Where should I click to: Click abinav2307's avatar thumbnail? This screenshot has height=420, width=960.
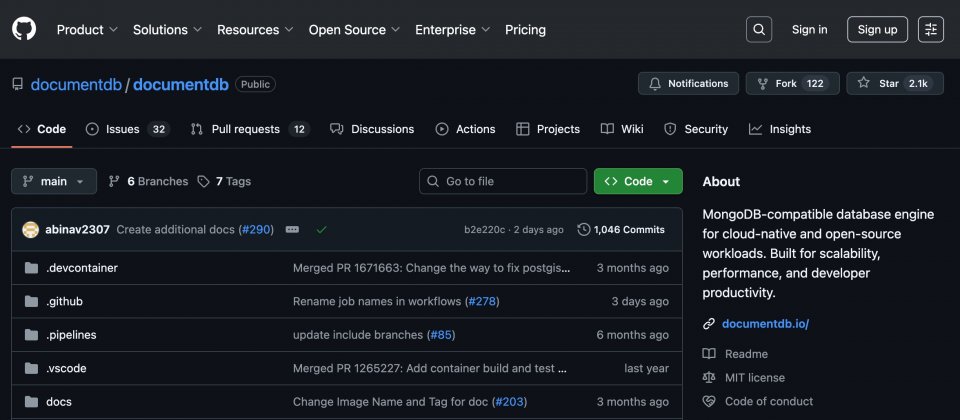[x=30, y=229]
